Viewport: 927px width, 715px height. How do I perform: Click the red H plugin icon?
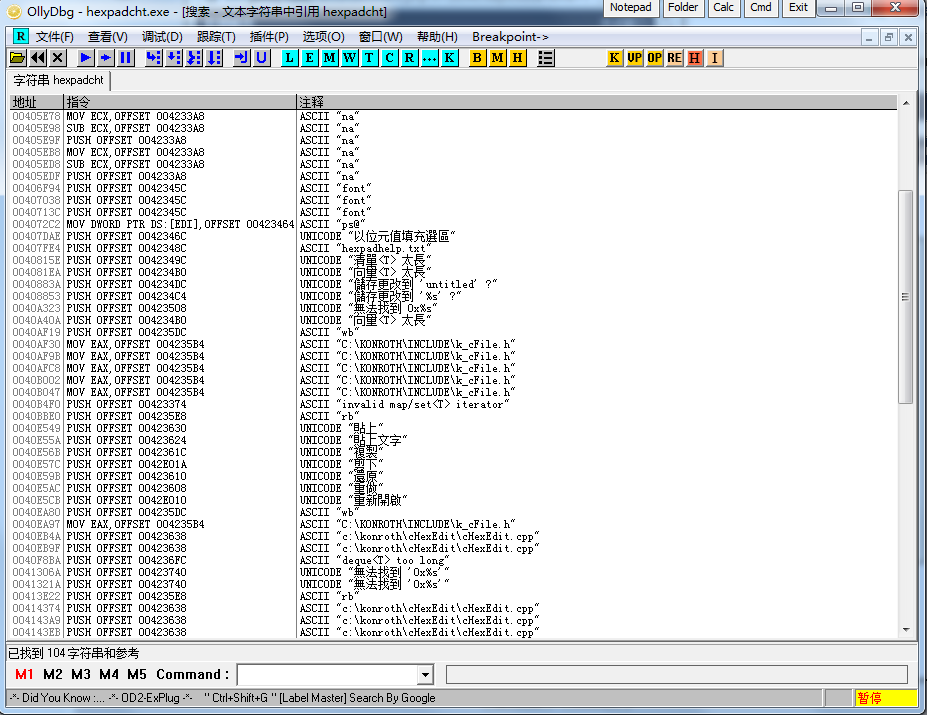[x=695, y=58]
